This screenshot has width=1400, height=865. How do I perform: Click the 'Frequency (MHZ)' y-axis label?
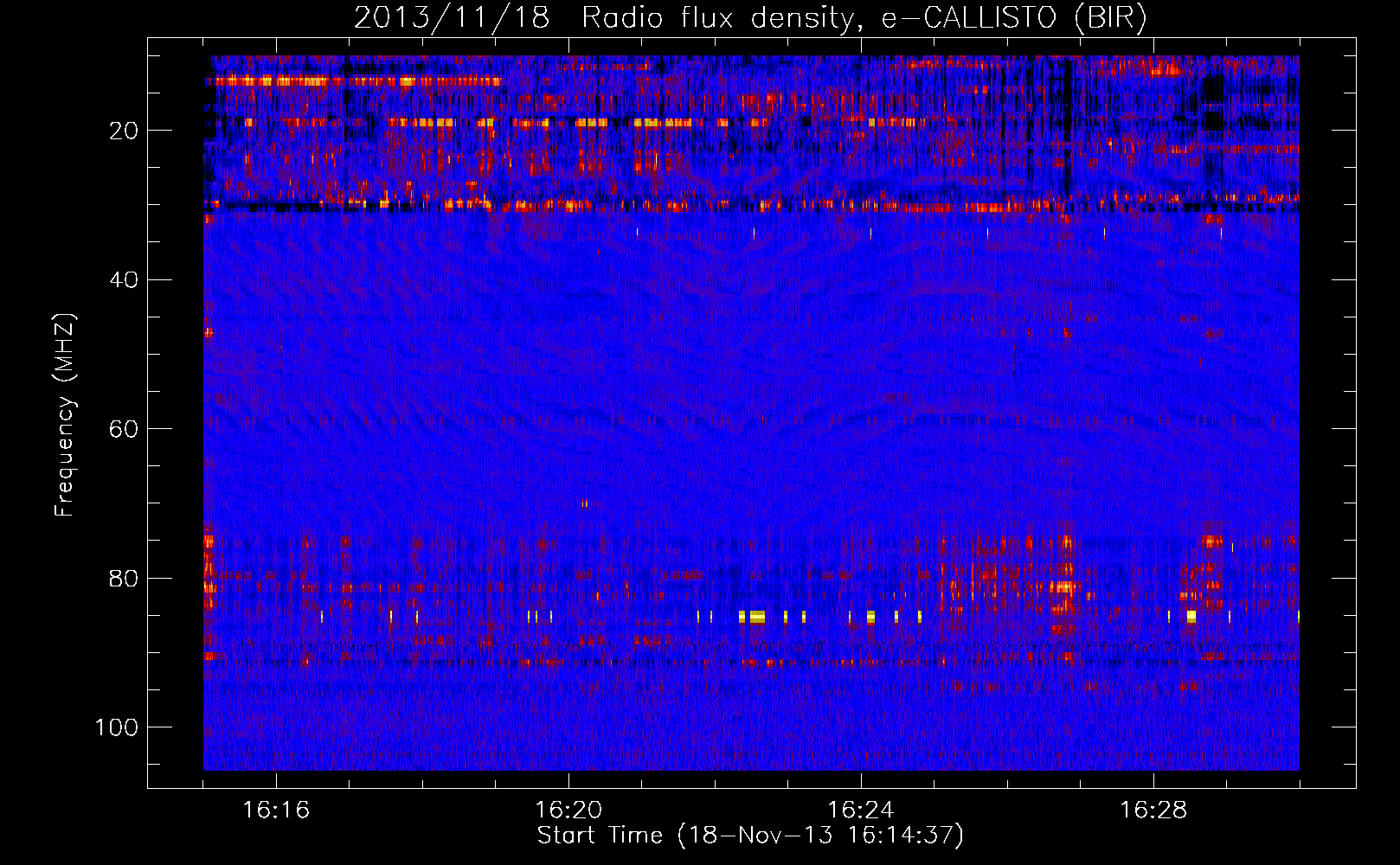(x=65, y=415)
